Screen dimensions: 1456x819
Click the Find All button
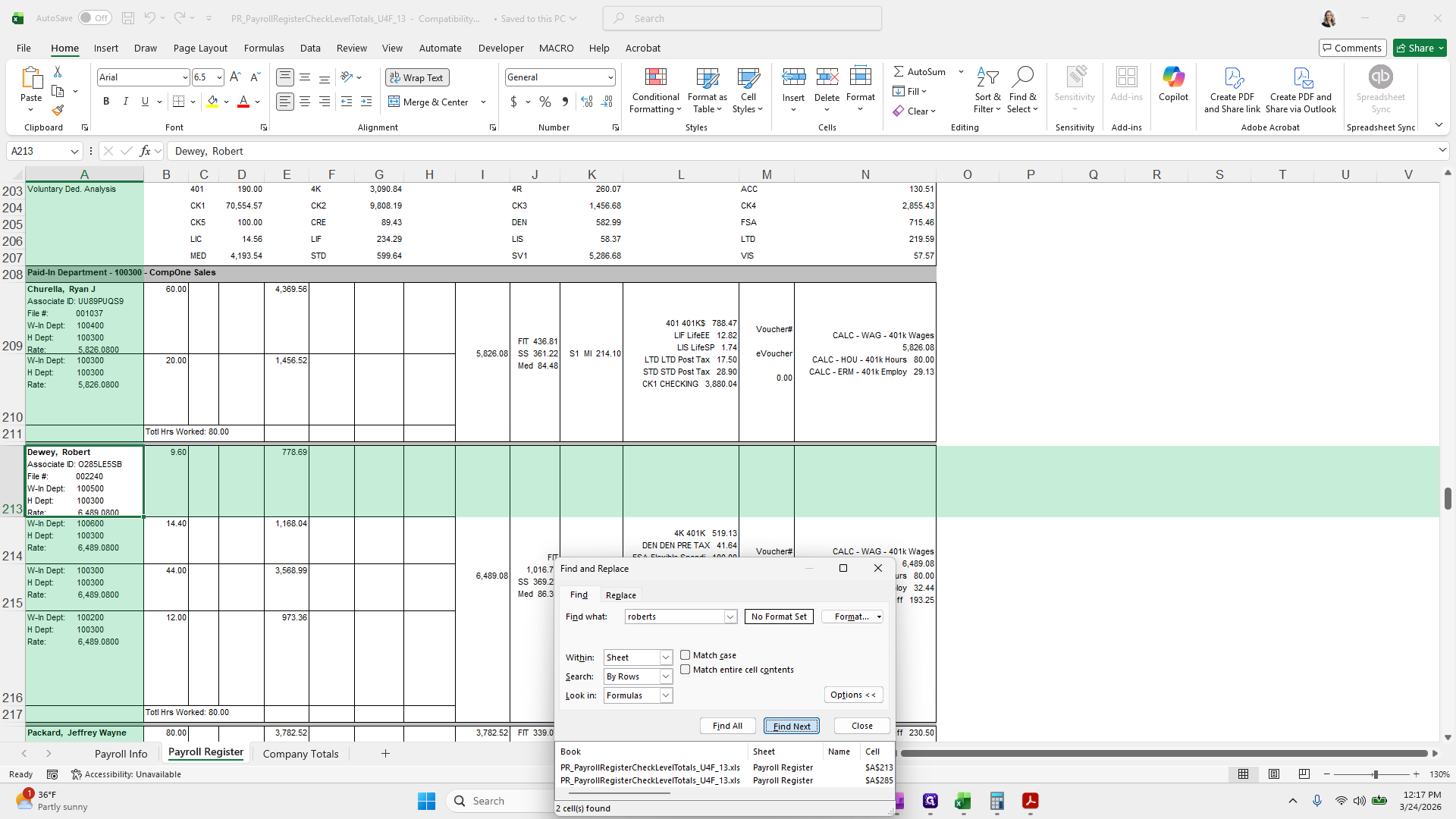(x=727, y=726)
